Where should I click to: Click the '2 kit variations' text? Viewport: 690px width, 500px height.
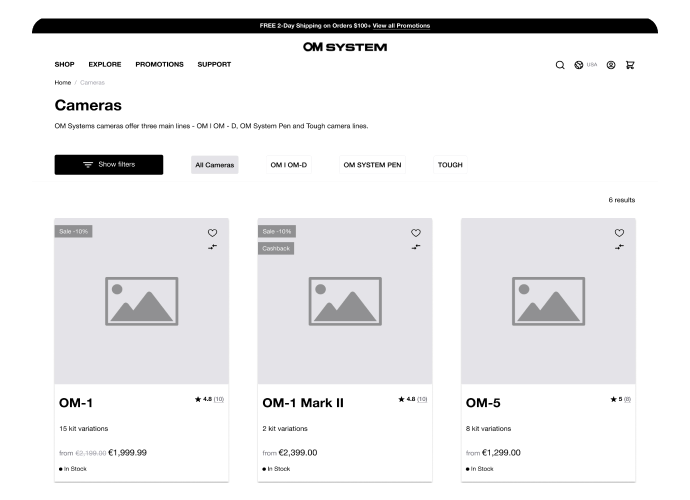285,428
